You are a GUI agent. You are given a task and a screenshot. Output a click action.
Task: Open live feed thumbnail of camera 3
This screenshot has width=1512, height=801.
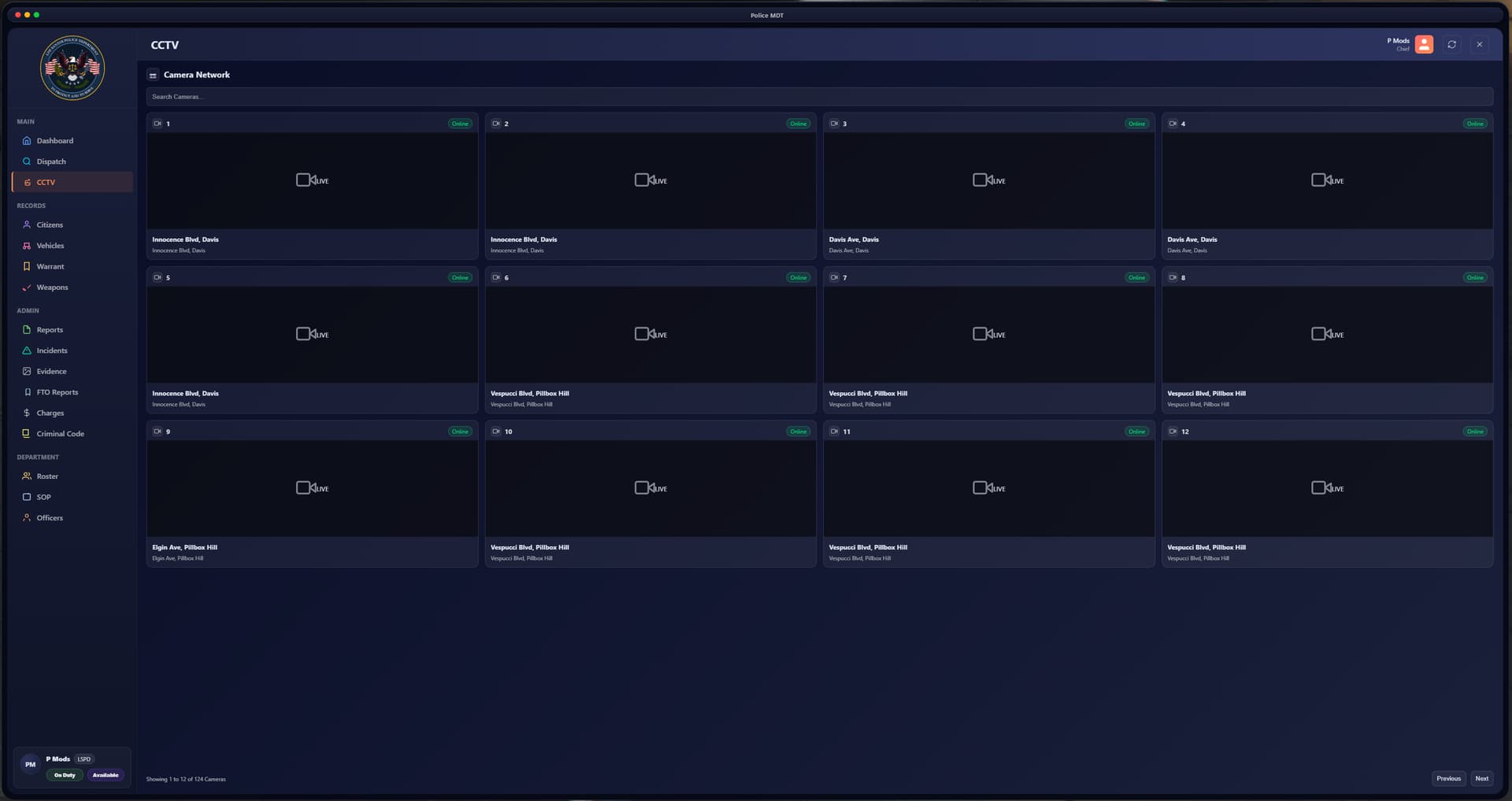pyautogui.click(x=989, y=180)
